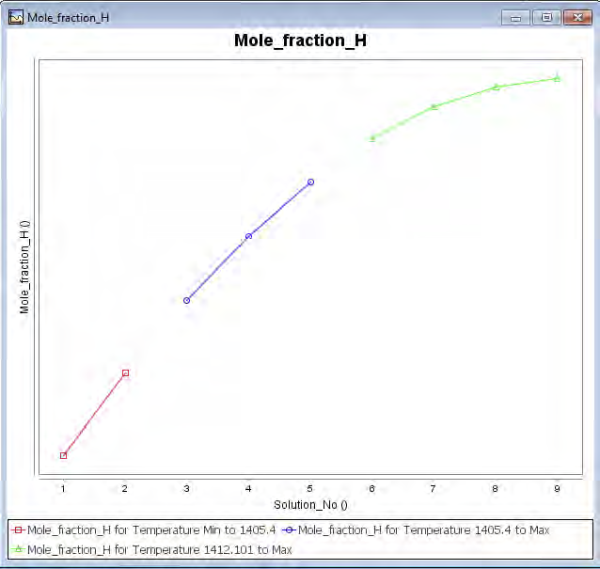The height and width of the screenshot is (569, 600).
Task: Click the blue legend circle symbol
Action: (x=289, y=530)
